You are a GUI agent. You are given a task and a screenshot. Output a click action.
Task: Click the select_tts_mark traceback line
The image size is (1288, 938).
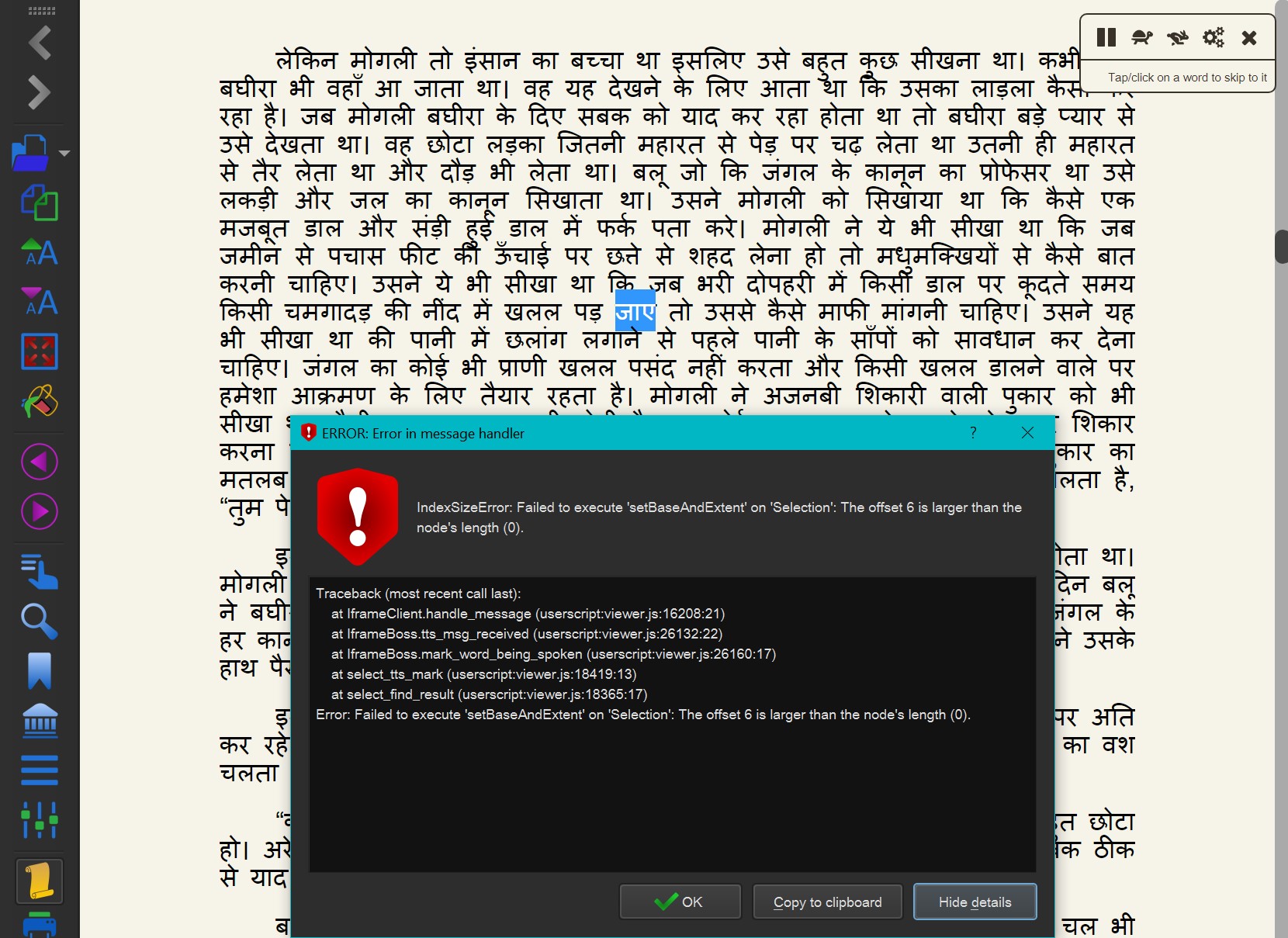[x=483, y=674]
